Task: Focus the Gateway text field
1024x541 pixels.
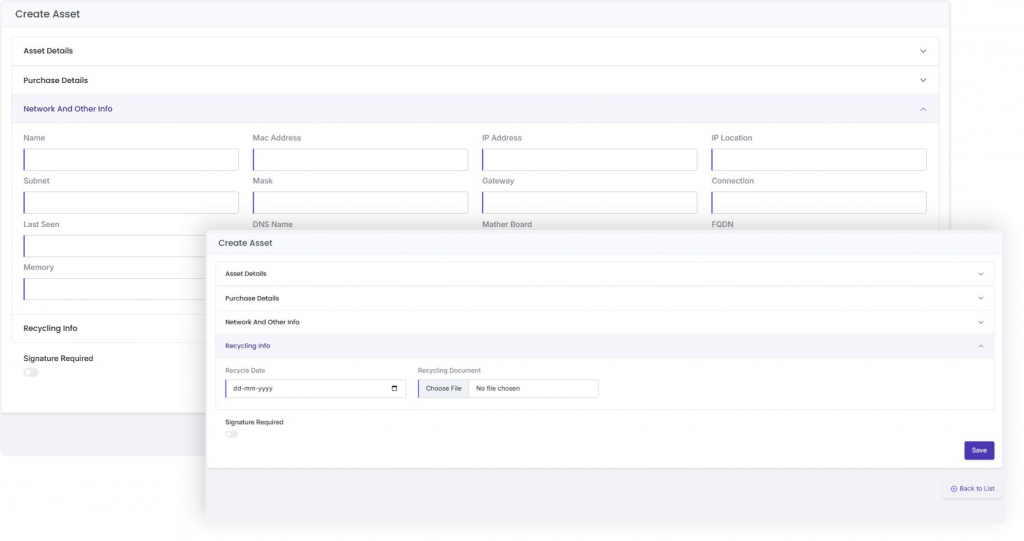Action: [589, 203]
